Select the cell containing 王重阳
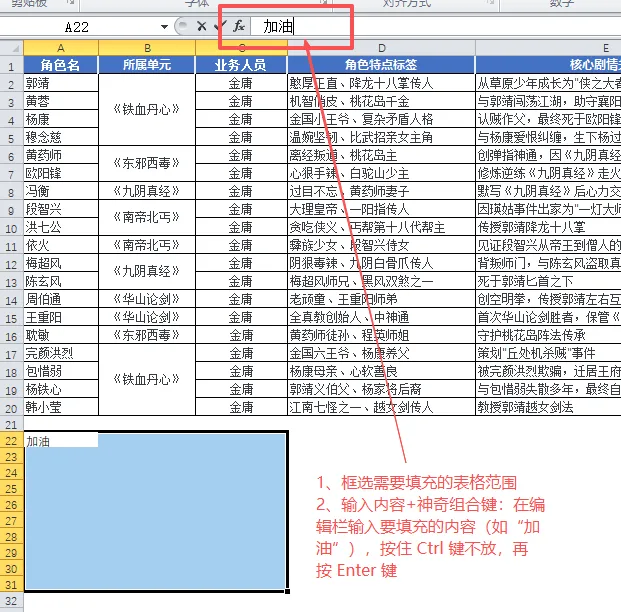621x612 pixels. 61,317
